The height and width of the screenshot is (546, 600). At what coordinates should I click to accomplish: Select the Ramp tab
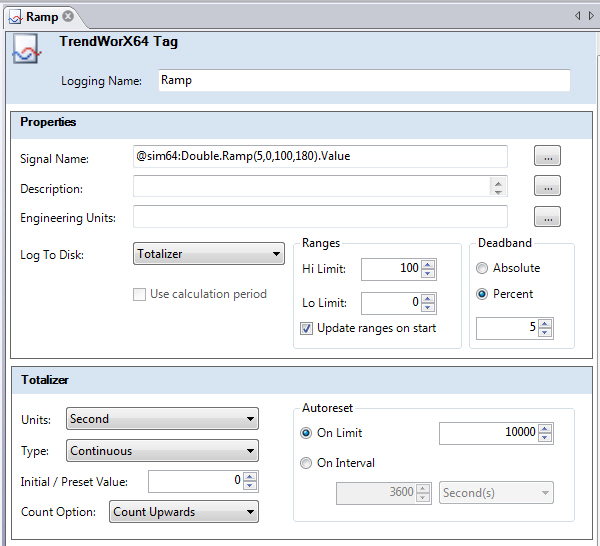click(x=42, y=17)
